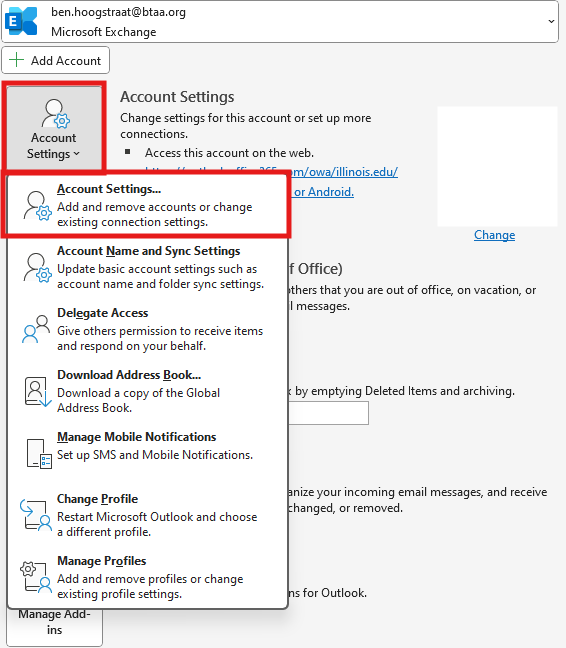Choose Download Address Book... option
Image resolution: width=566 pixels, height=648 pixels.
point(147,391)
